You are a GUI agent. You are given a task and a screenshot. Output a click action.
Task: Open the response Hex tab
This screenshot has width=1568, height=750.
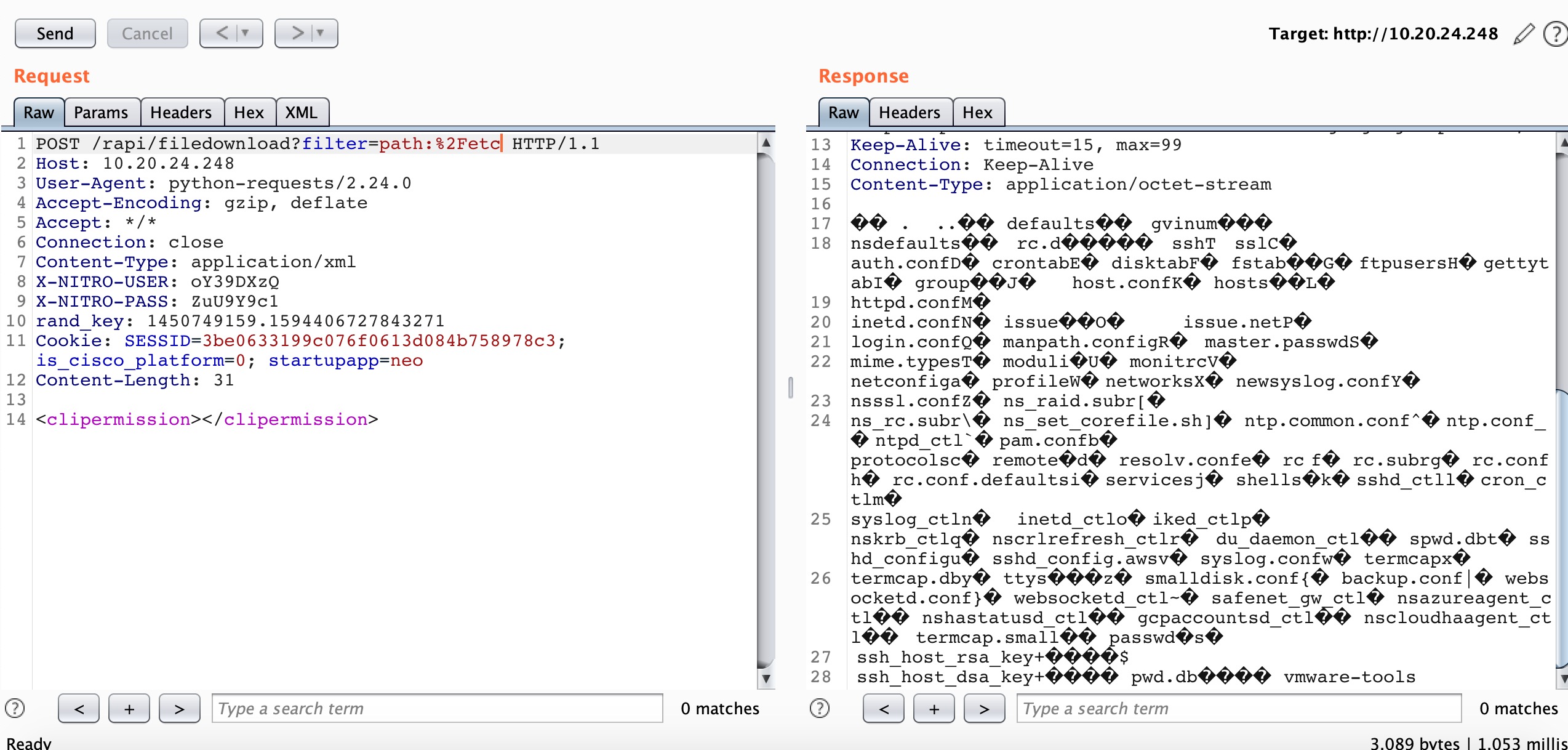click(x=977, y=113)
